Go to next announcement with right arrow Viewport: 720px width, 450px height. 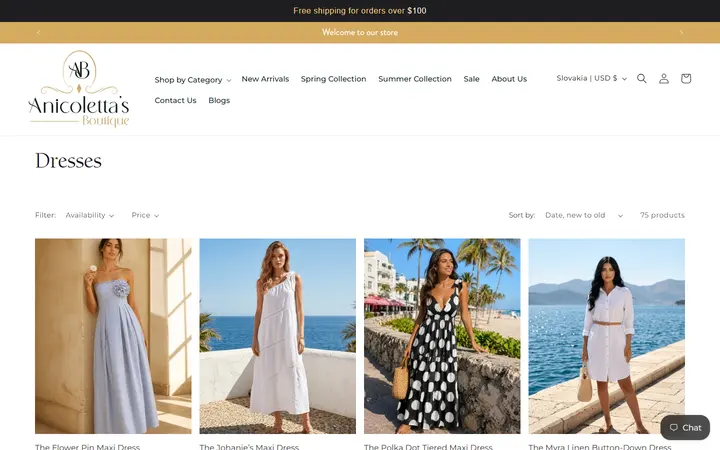681,32
